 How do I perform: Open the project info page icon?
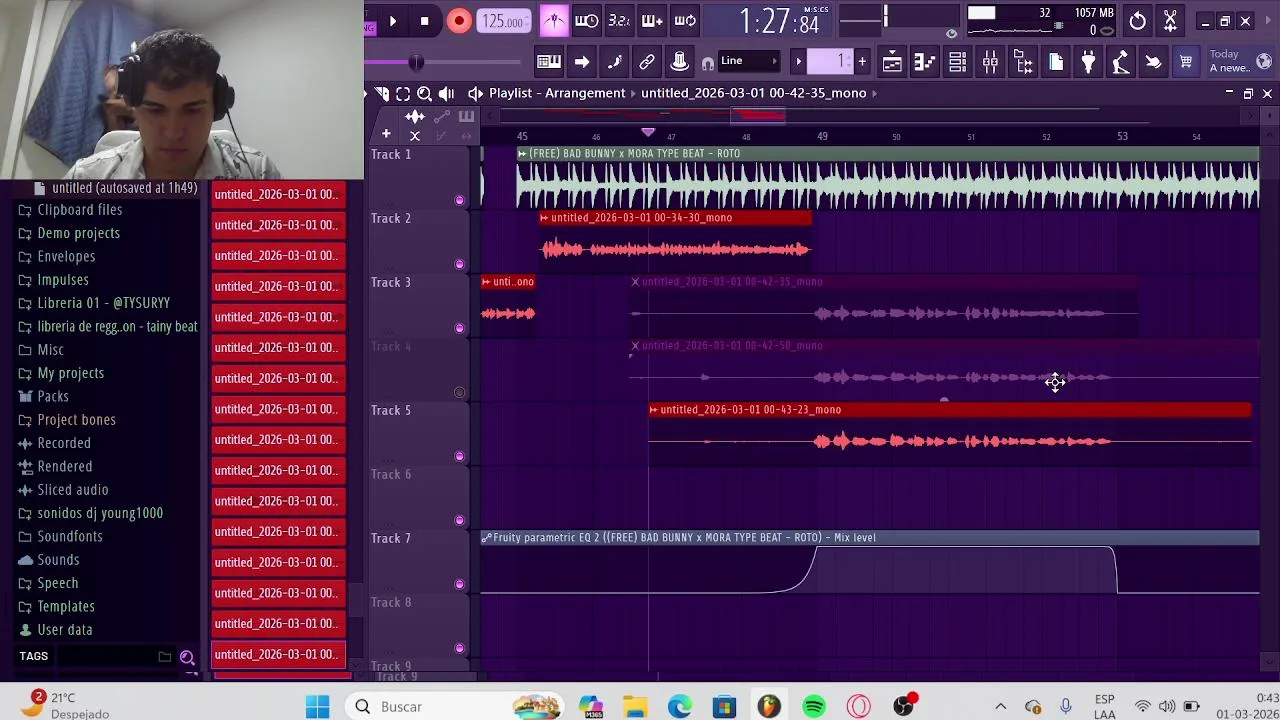pyautogui.click(x=1056, y=62)
